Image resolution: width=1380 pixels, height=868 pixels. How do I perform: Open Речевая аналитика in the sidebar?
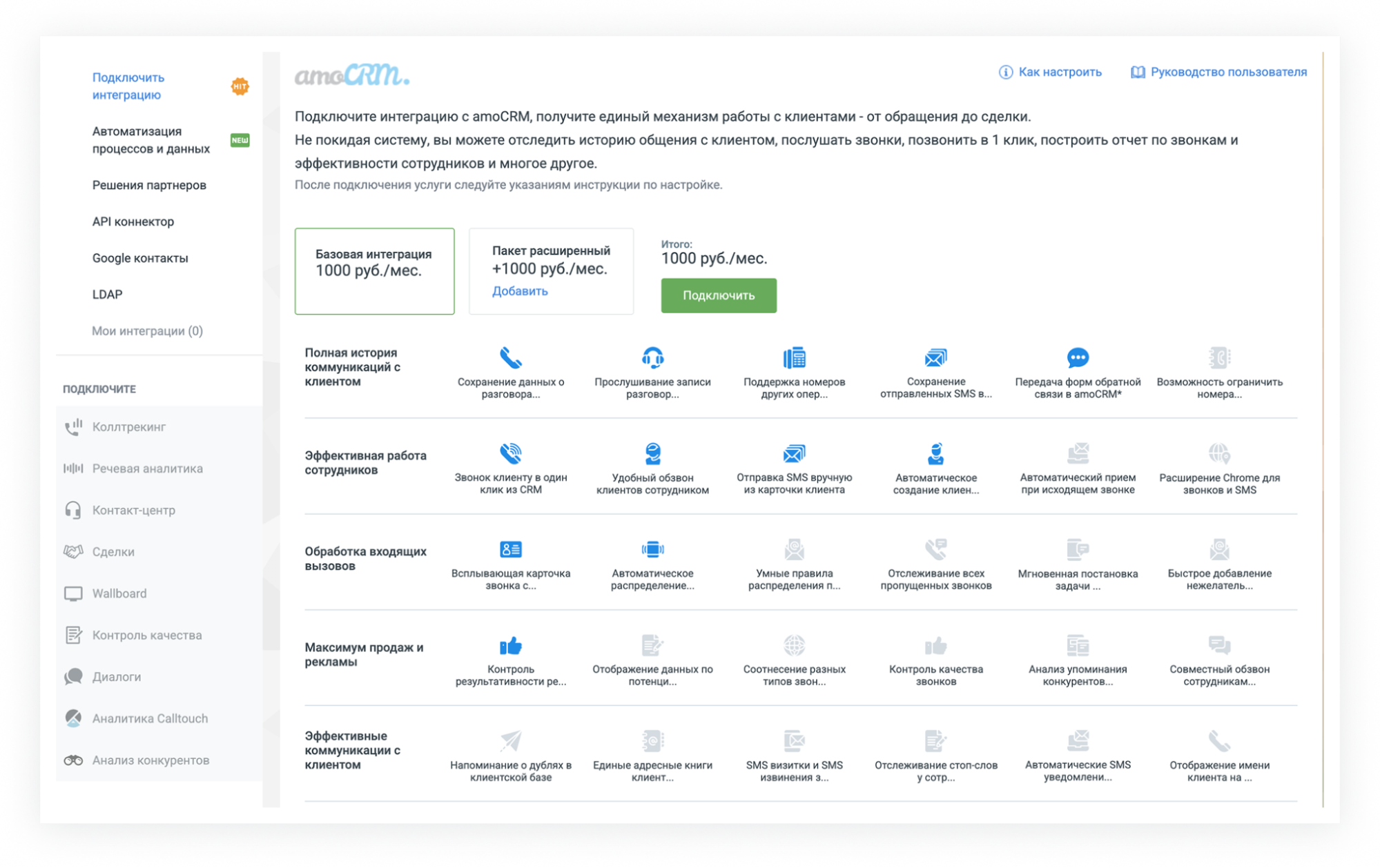(x=147, y=468)
